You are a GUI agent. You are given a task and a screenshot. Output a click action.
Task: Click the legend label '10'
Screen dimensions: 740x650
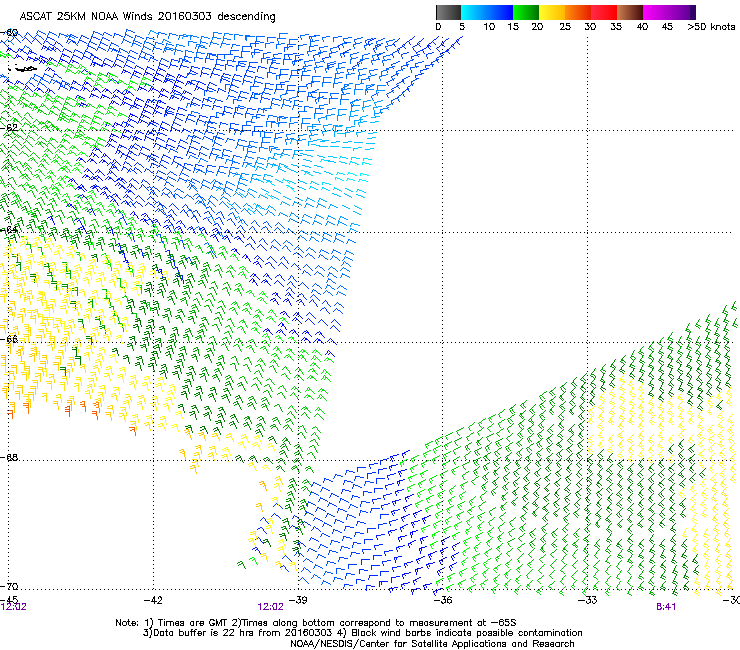point(489,27)
